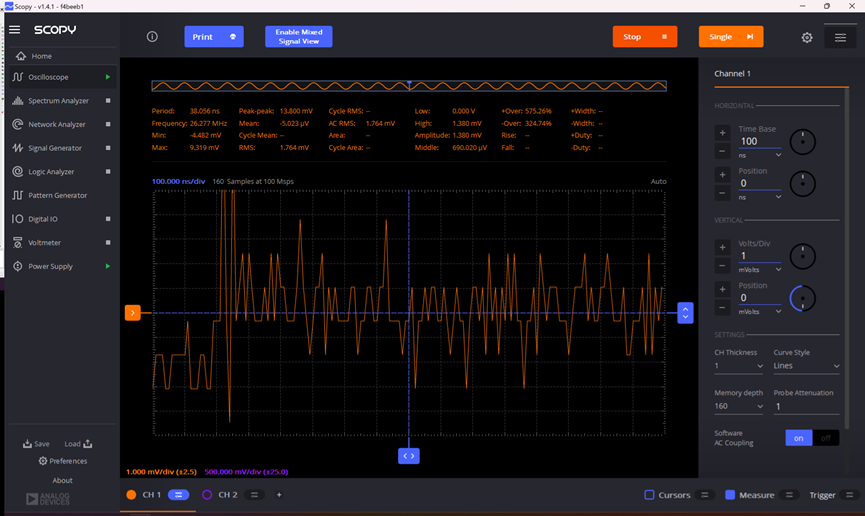The image size is (865, 516).
Task: Stop the oscilloscope acquisition
Action: [x=645, y=36]
